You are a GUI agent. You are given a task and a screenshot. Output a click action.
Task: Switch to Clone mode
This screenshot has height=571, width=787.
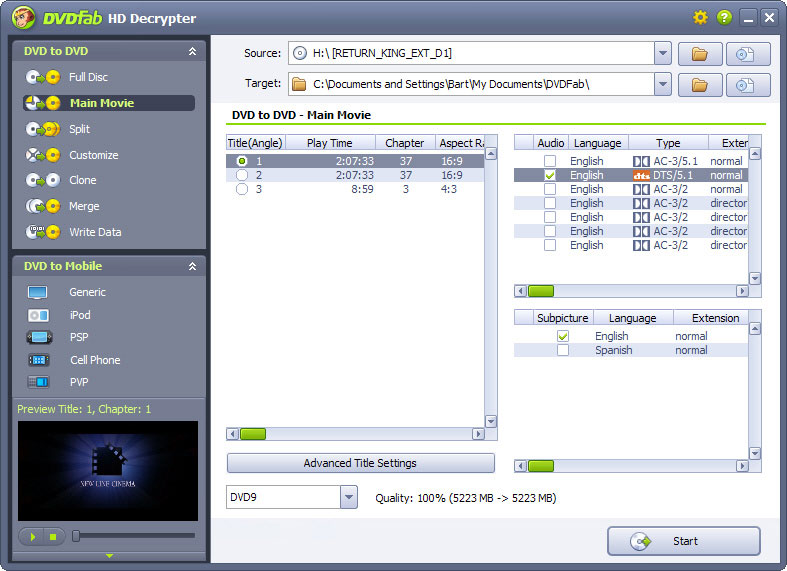pyautogui.click(x=83, y=180)
